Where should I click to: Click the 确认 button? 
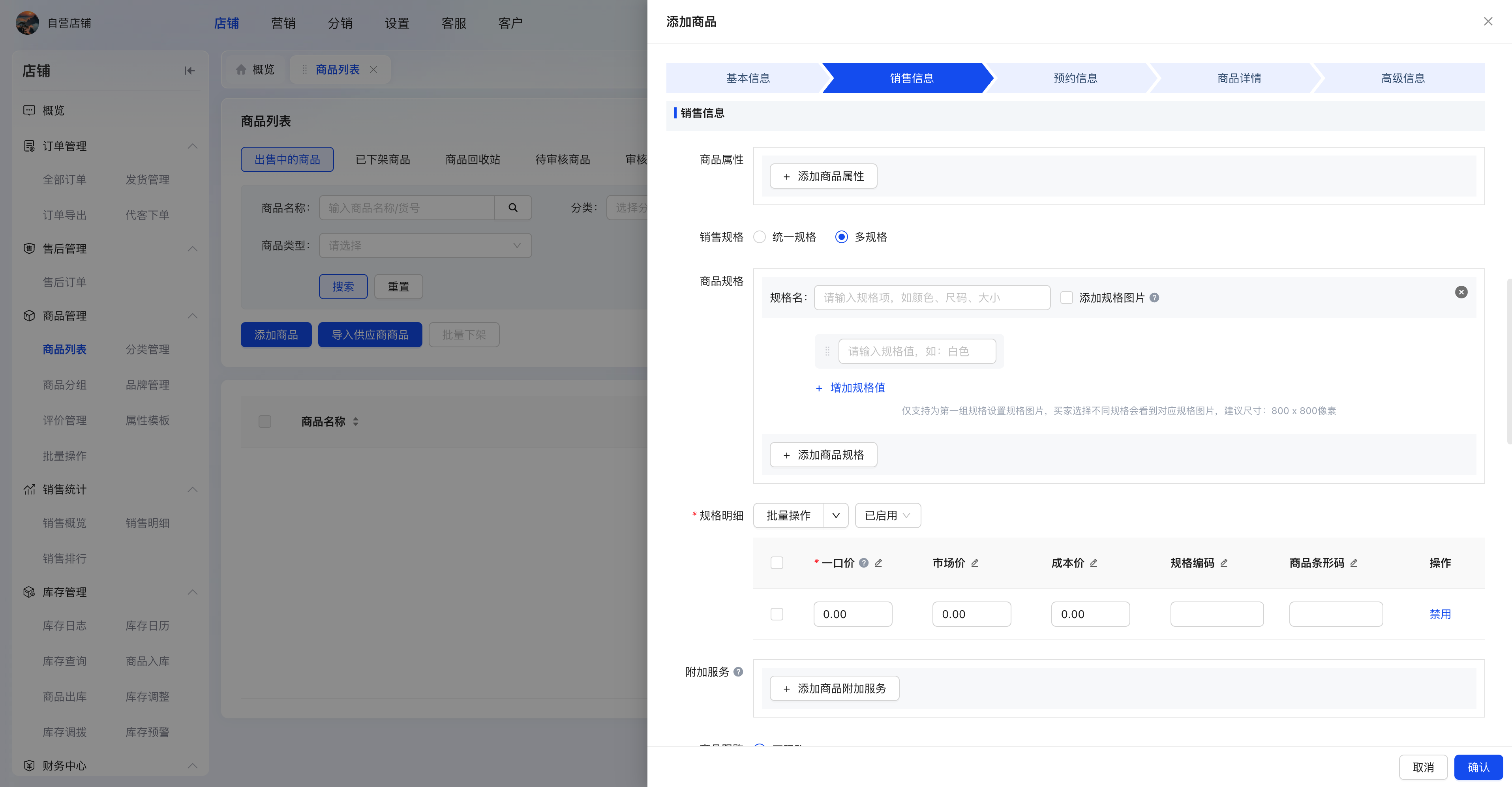click(x=1478, y=767)
